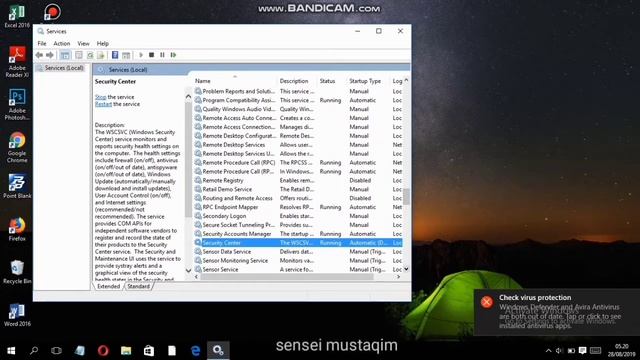Click the taskbar Search icon

click(34, 351)
